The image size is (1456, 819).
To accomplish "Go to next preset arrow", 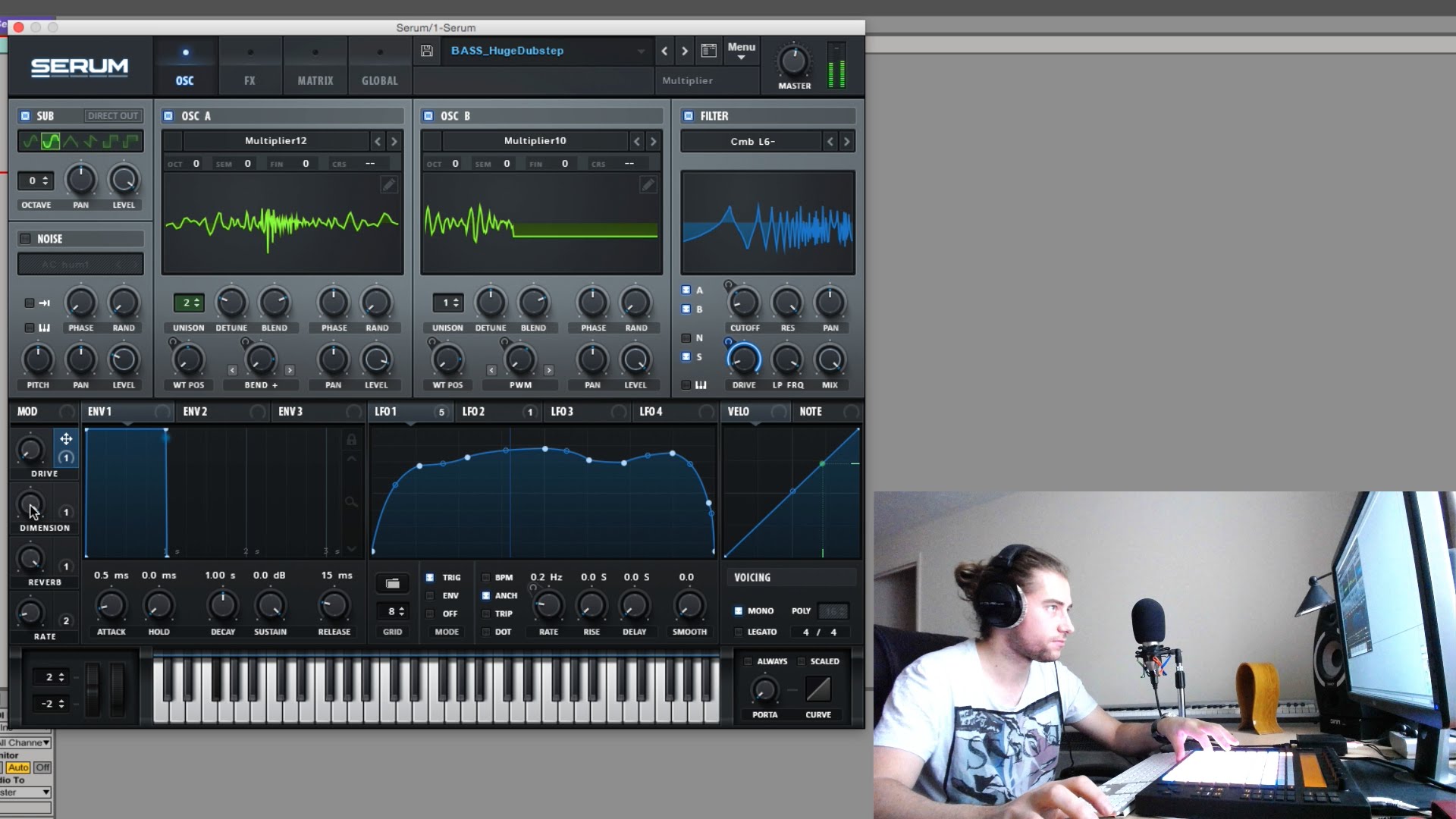I will (x=685, y=51).
